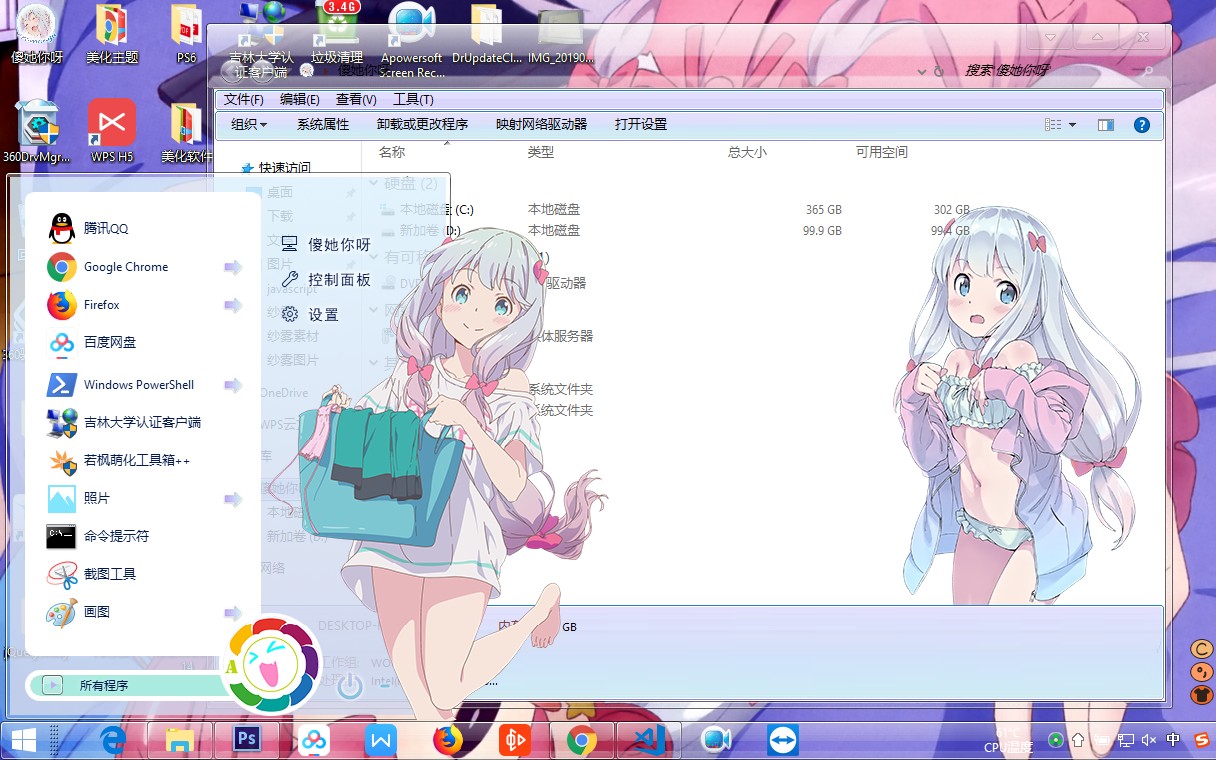Viewport: 1216px width, 760px height.
Task: Click the 类型 column header
Action: [x=541, y=153]
